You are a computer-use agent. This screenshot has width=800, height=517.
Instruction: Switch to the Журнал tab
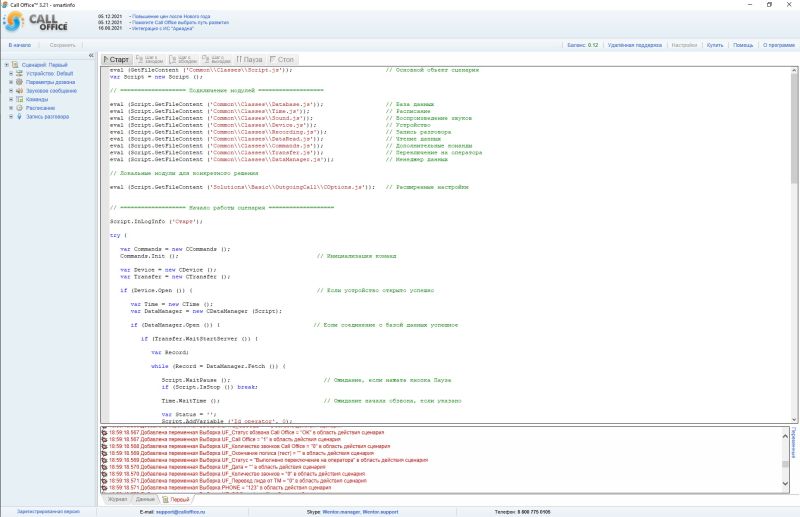coord(117,499)
